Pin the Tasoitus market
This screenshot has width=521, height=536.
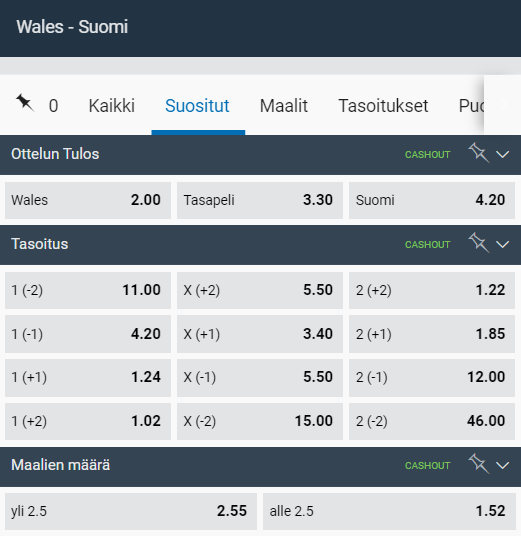click(x=479, y=243)
